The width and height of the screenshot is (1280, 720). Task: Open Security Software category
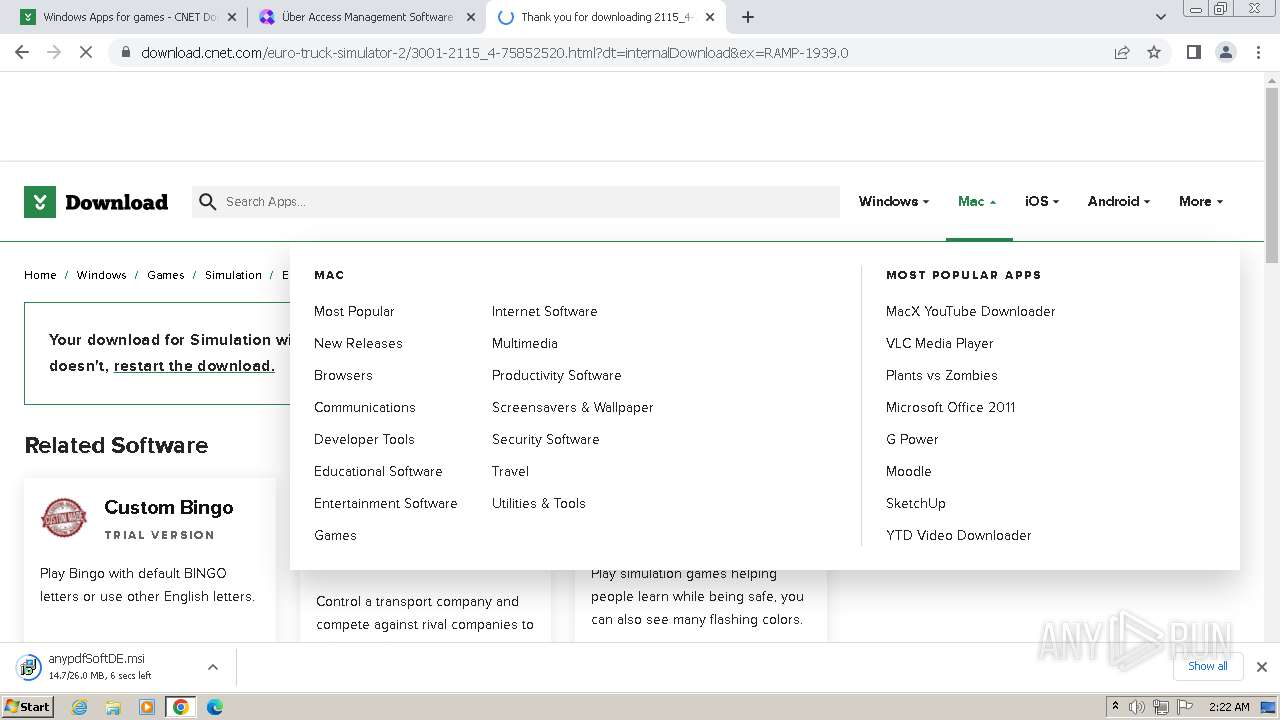[x=546, y=439]
